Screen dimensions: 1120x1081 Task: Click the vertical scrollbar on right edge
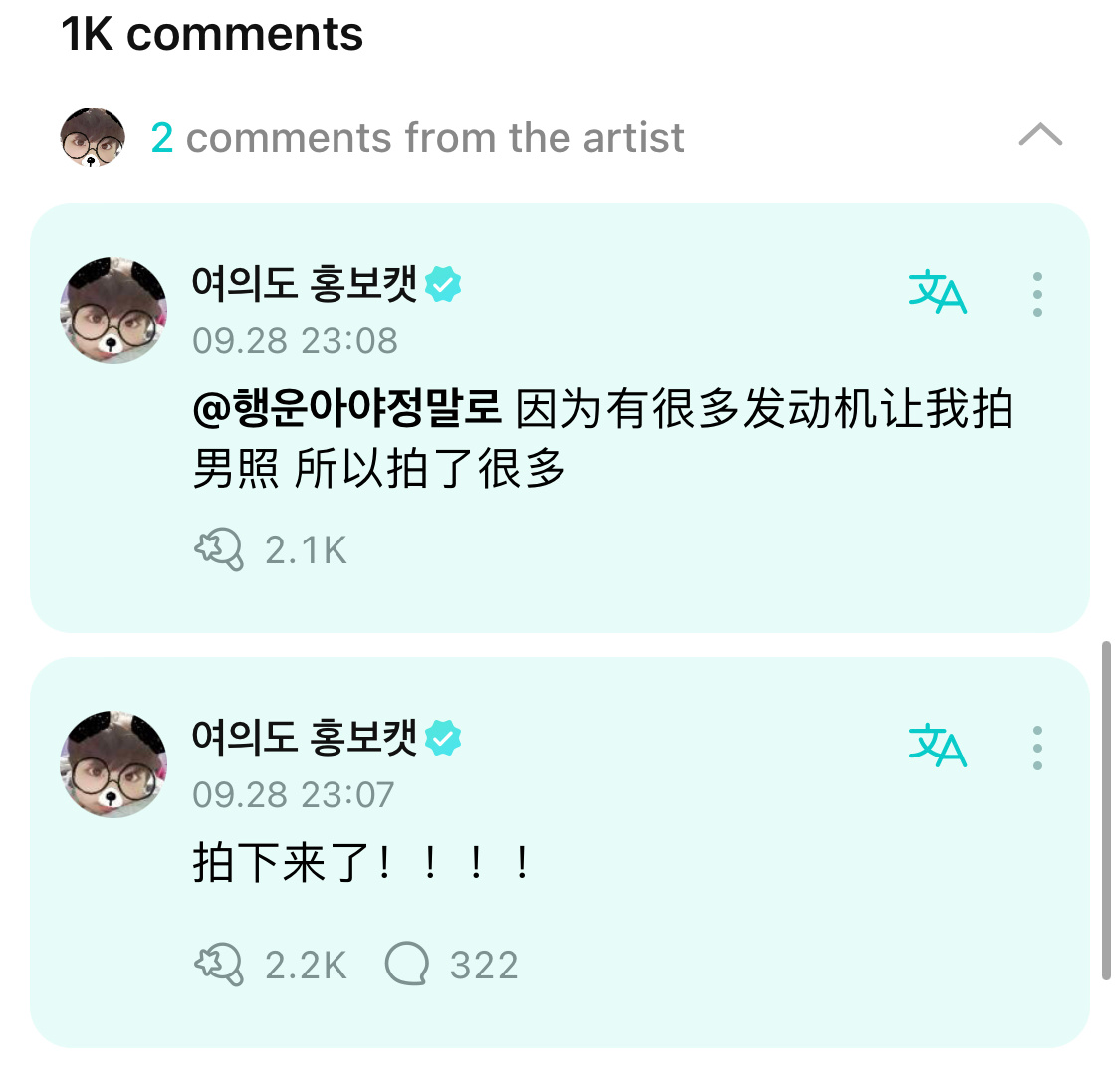pos(1106,810)
